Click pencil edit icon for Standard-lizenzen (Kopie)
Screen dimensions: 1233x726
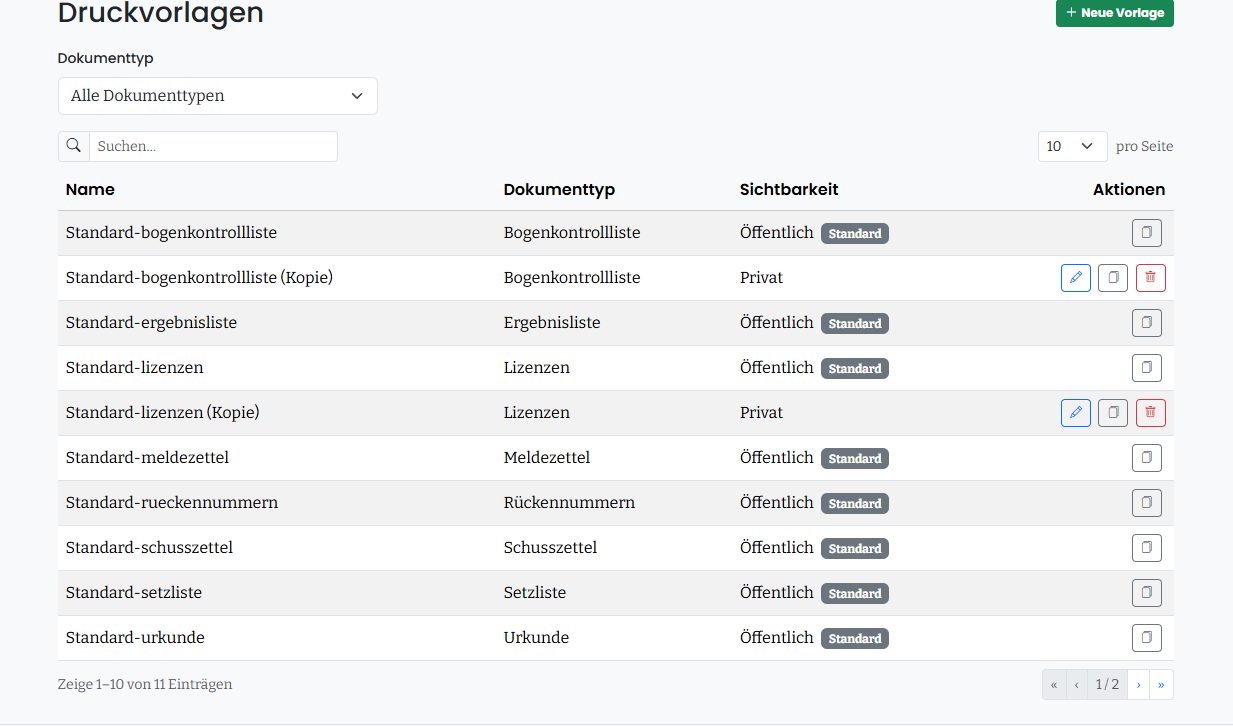[1076, 413]
